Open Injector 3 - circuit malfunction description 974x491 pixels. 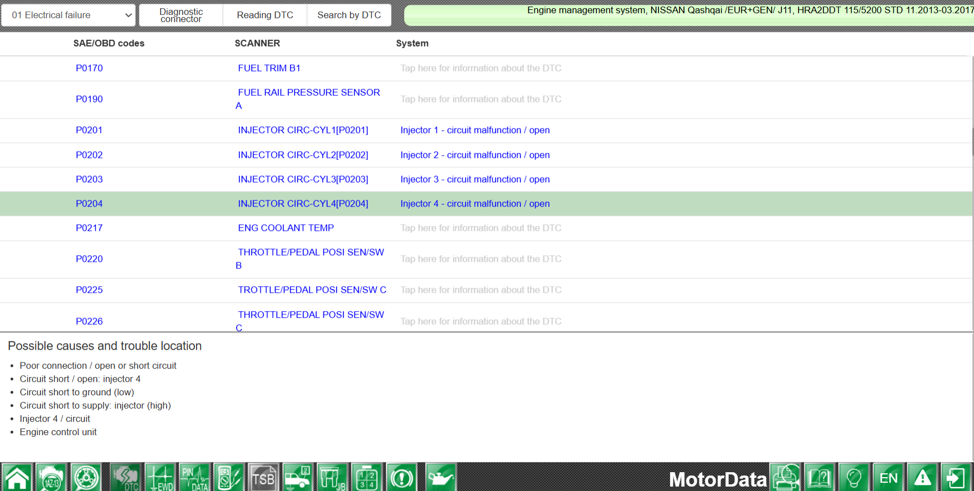[x=475, y=180]
